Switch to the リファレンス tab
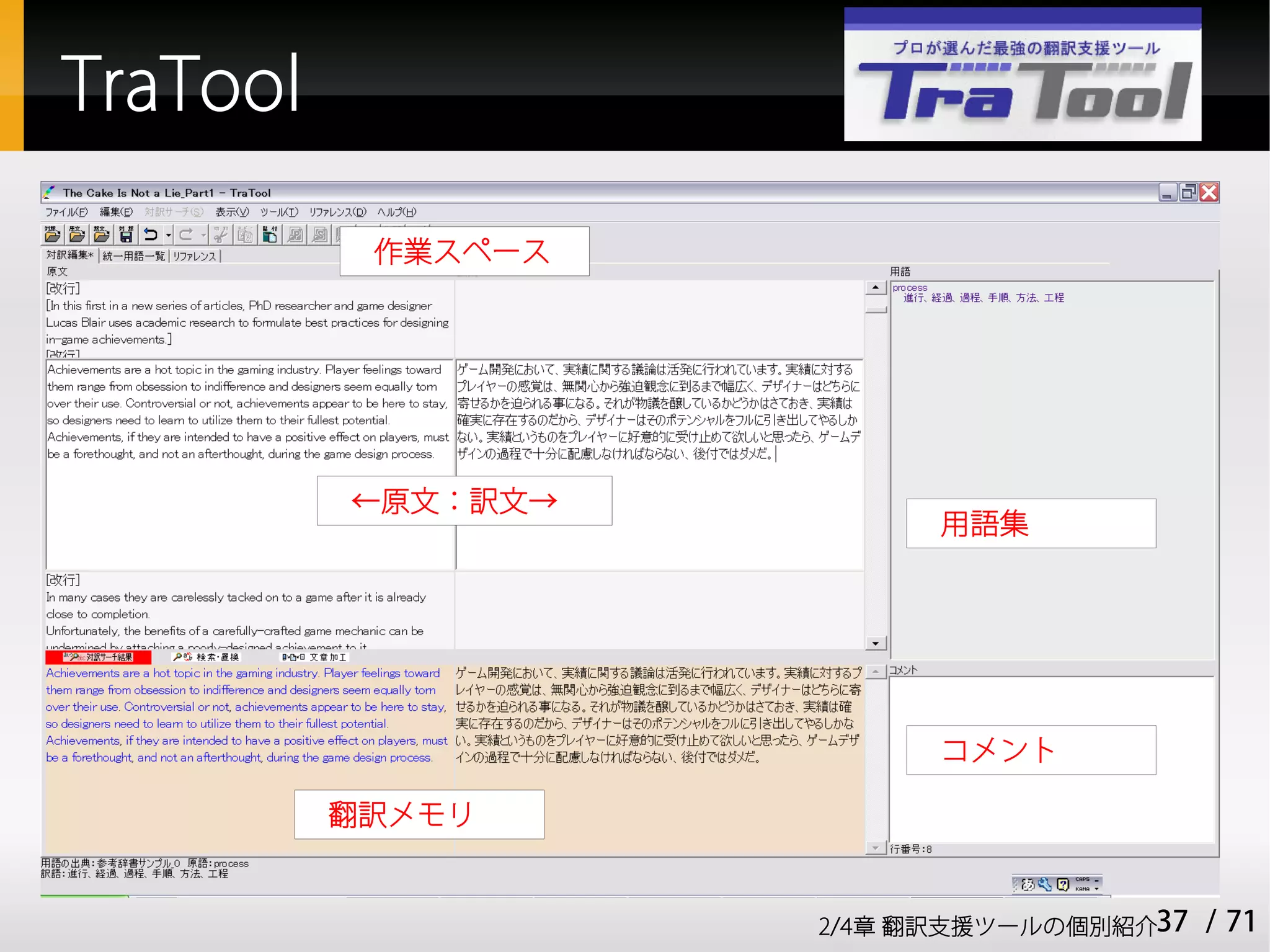 194,256
